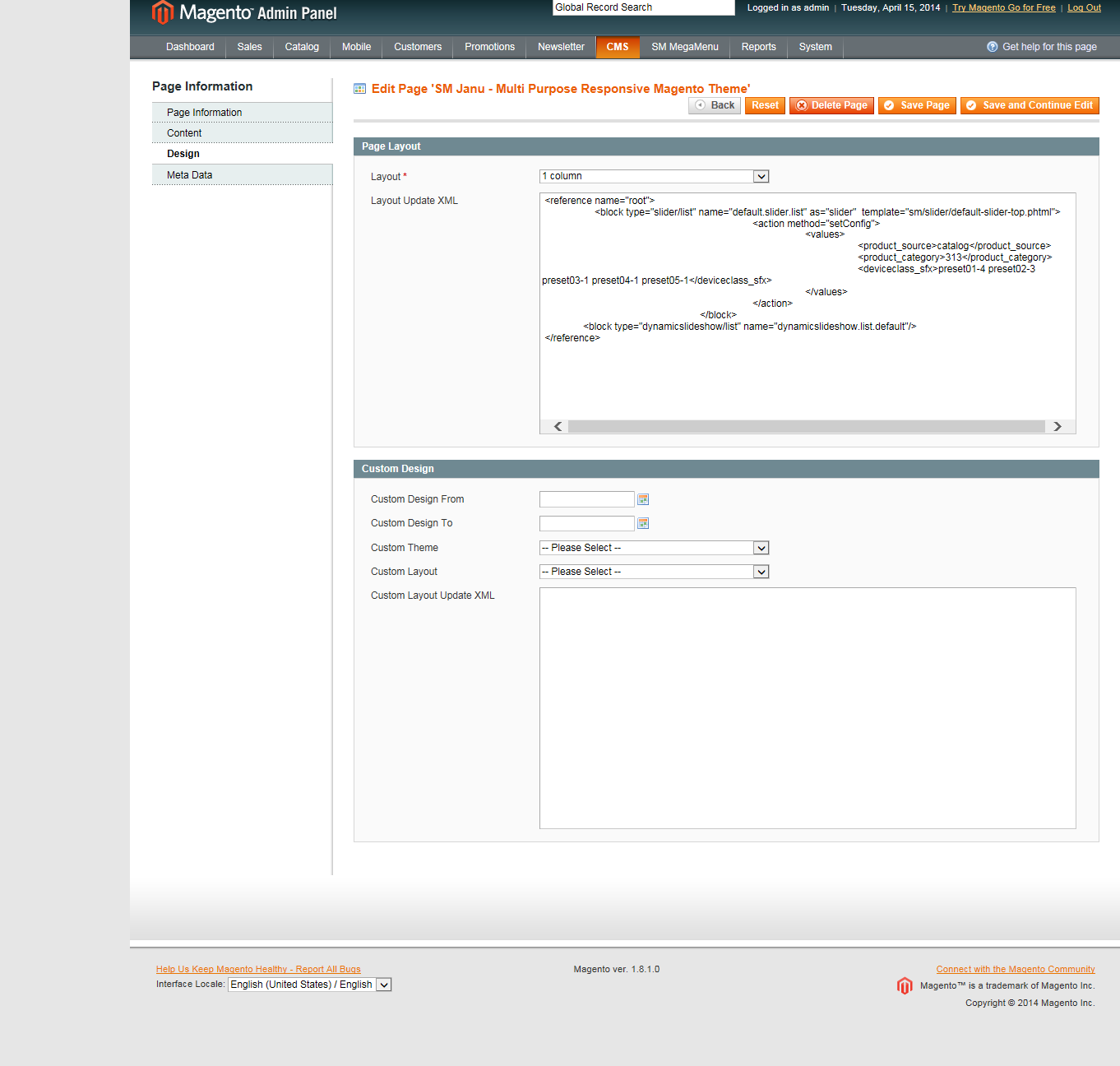1120x1066 pixels.
Task: Click the 'Custom Layout Update XML' label
Action: [x=433, y=596]
